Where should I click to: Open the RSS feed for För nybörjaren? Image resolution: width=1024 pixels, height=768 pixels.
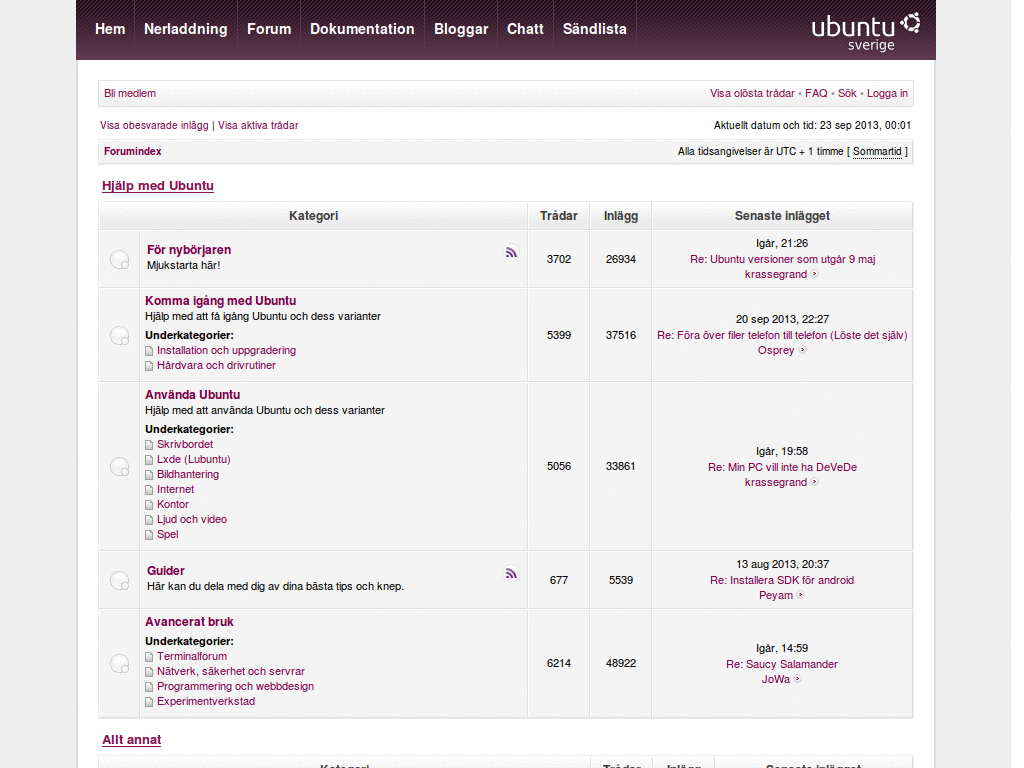(x=511, y=253)
